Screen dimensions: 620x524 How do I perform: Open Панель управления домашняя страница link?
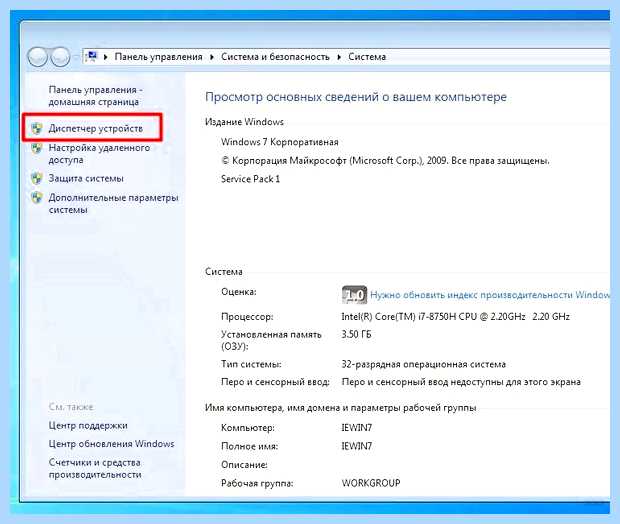95,96
